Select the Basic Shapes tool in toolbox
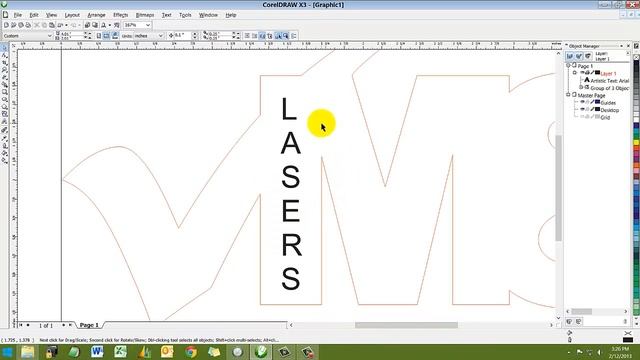 click(x=4, y=114)
